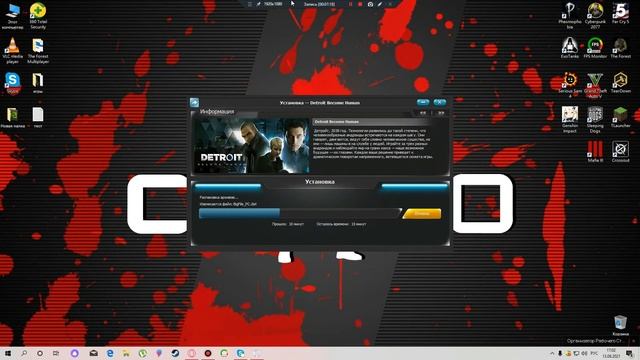Launch the Cyberpunk 2077 shortcut
This screenshot has width=640, height=360.
click(595, 16)
